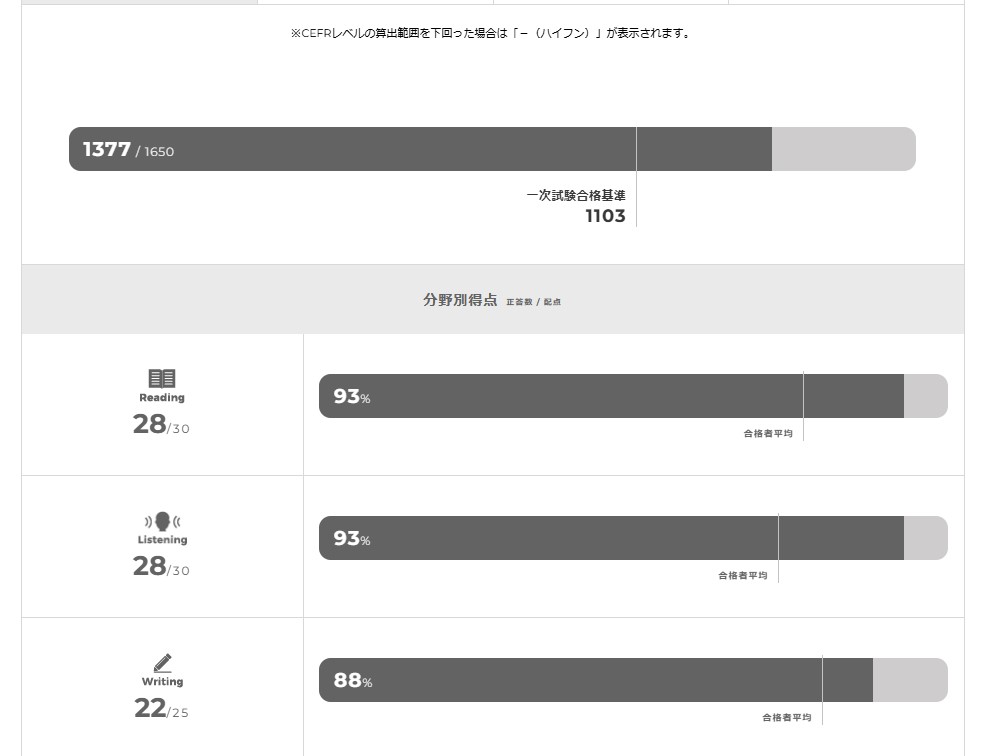Click the Listening score 28/30
This screenshot has width=984, height=756.
pyautogui.click(x=161, y=566)
